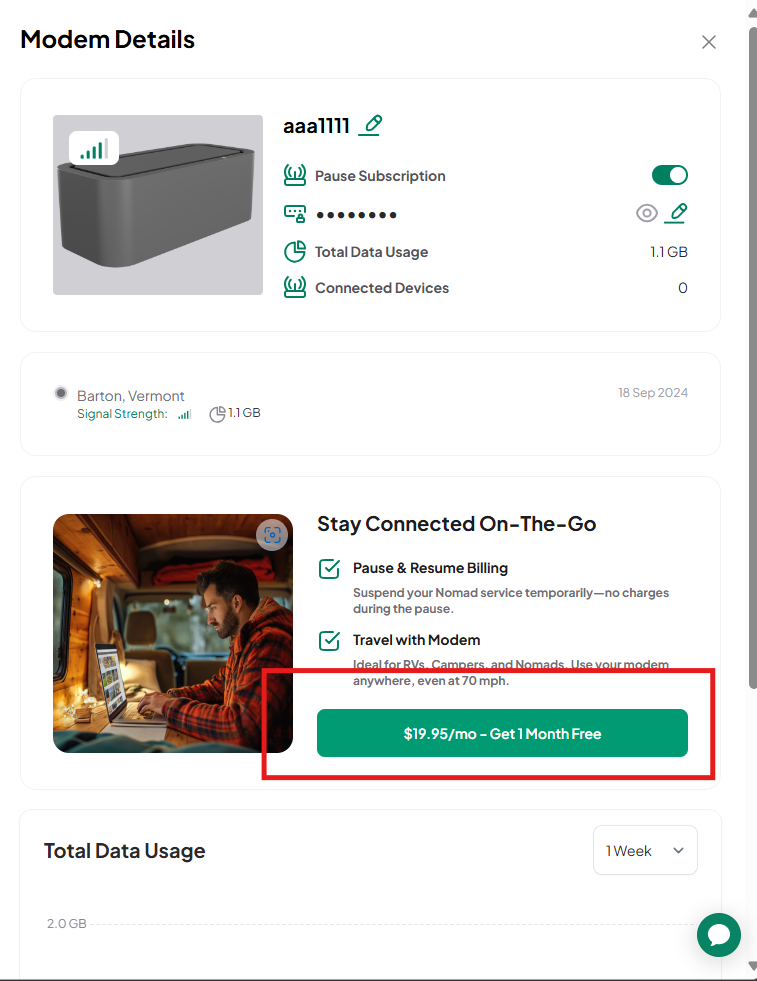Select the Barton, Vermont location entry
The image size is (757, 981).
pyautogui.click(x=370, y=404)
